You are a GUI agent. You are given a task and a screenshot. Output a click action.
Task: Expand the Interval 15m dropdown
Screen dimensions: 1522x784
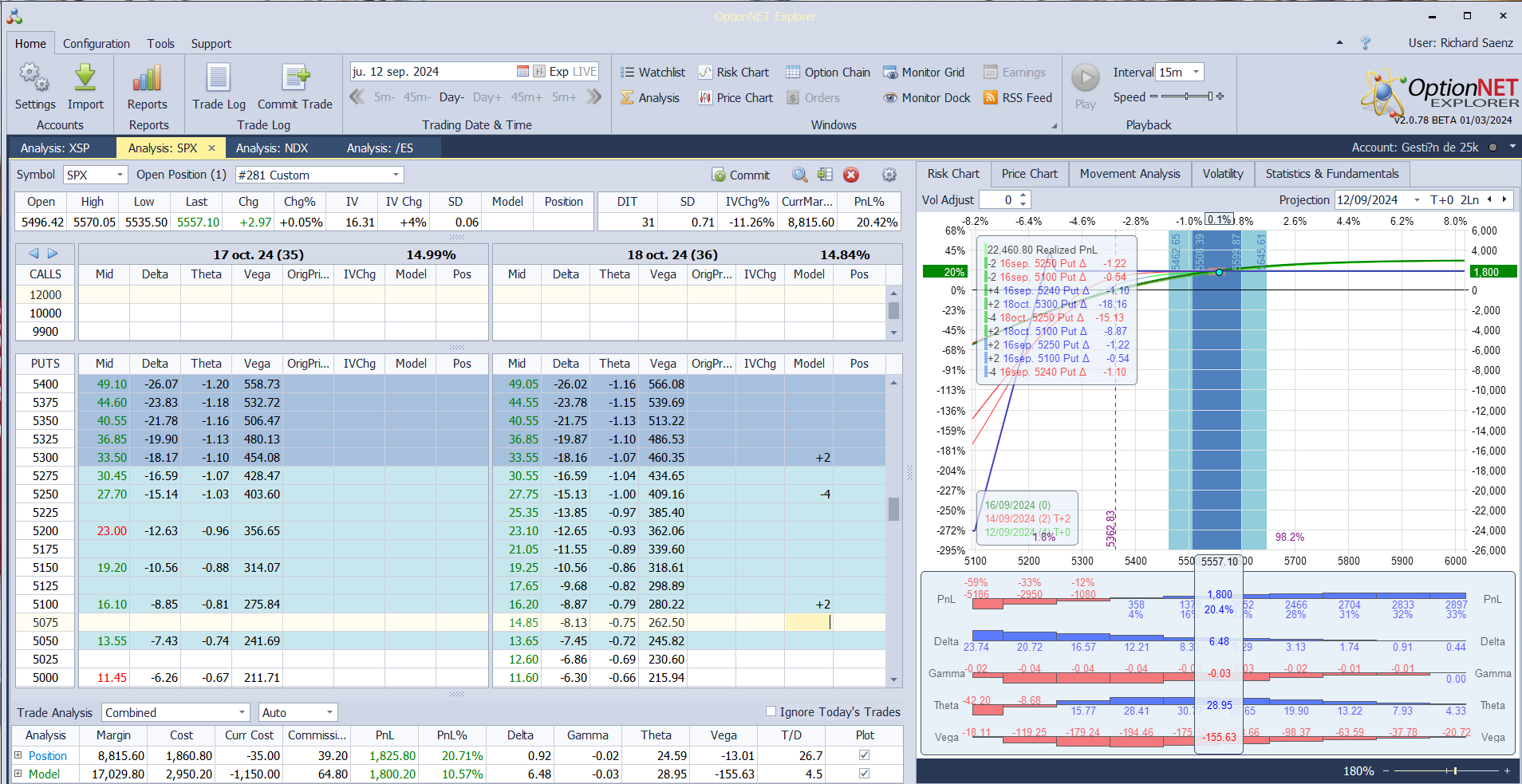(1196, 73)
